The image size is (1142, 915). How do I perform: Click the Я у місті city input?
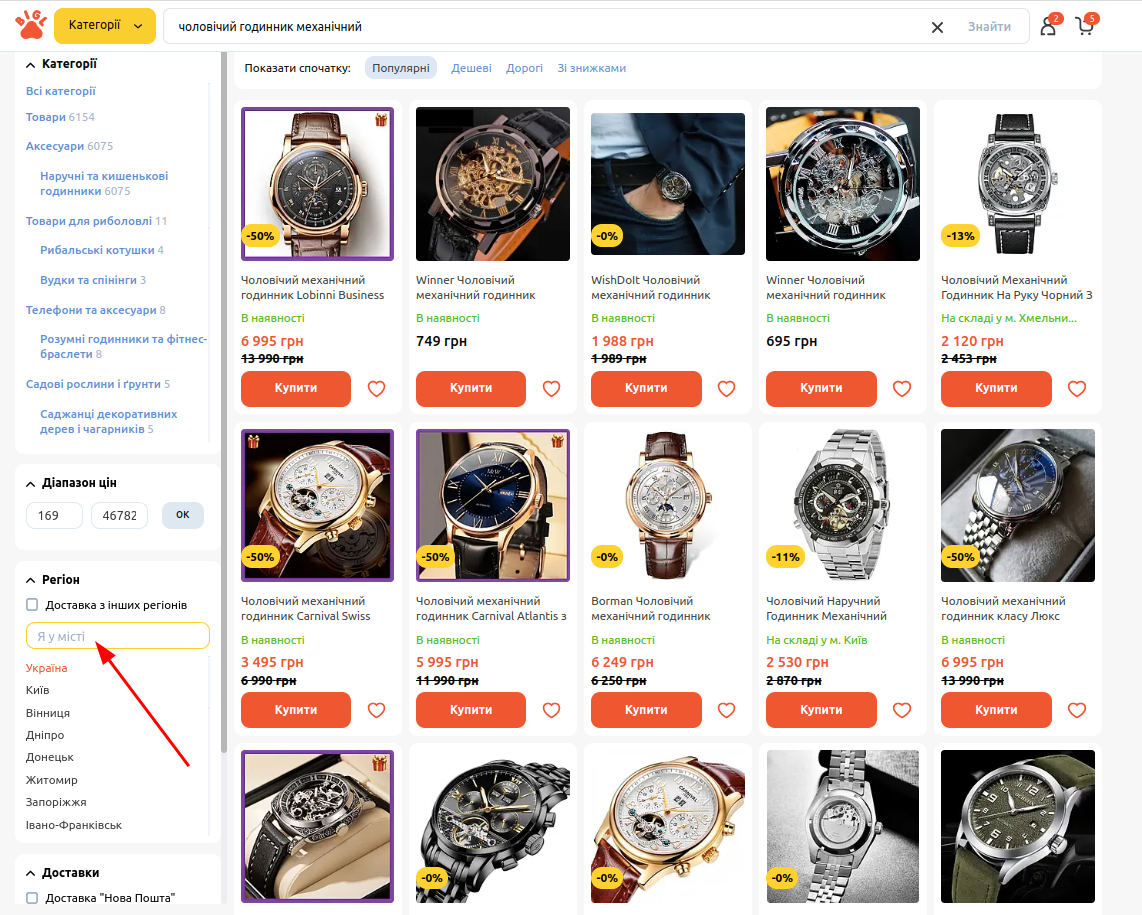(118, 636)
